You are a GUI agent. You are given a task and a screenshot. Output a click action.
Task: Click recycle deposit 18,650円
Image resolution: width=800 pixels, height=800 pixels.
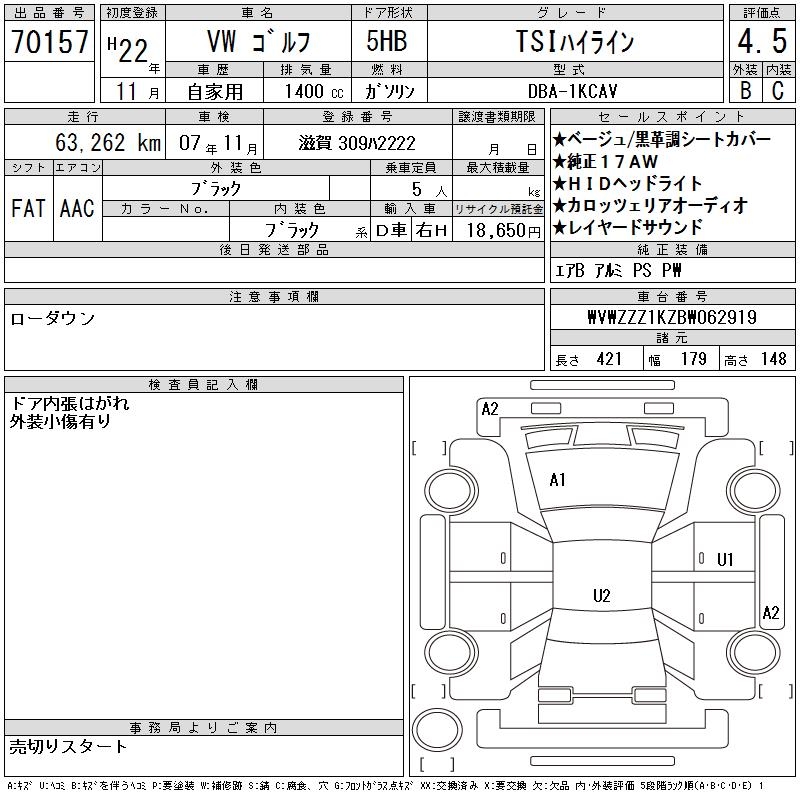[504, 231]
